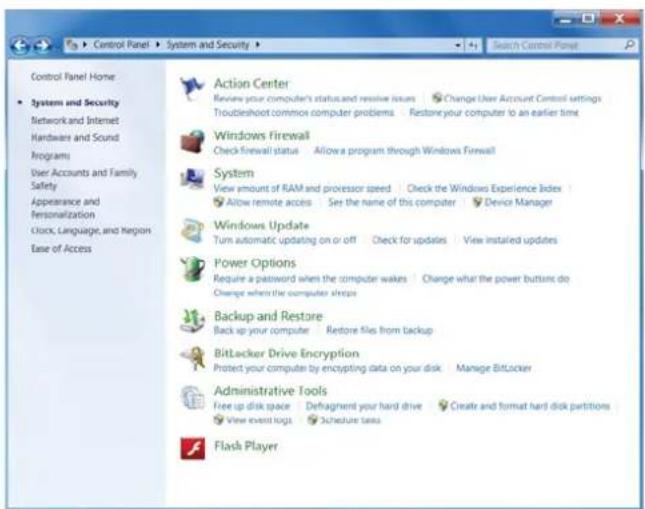Open the Backup and Restore icon
This screenshot has height=509, width=645.
click(x=192, y=321)
